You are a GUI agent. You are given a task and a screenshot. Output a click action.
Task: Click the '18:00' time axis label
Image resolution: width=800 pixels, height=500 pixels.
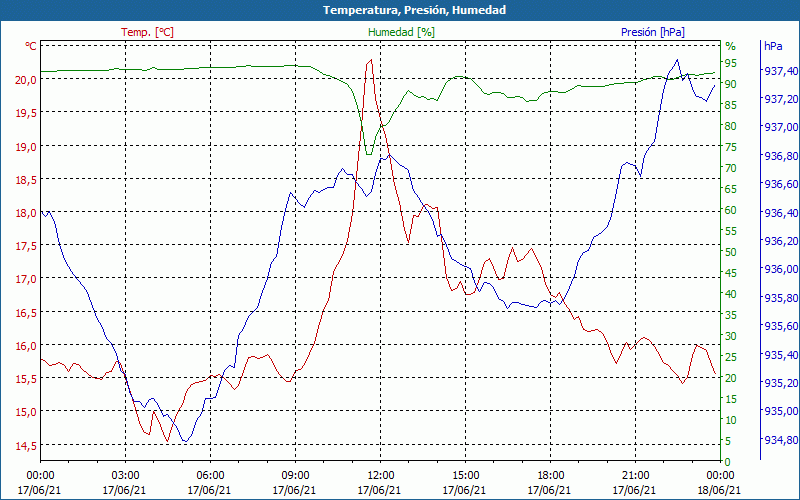pyautogui.click(x=551, y=476)
